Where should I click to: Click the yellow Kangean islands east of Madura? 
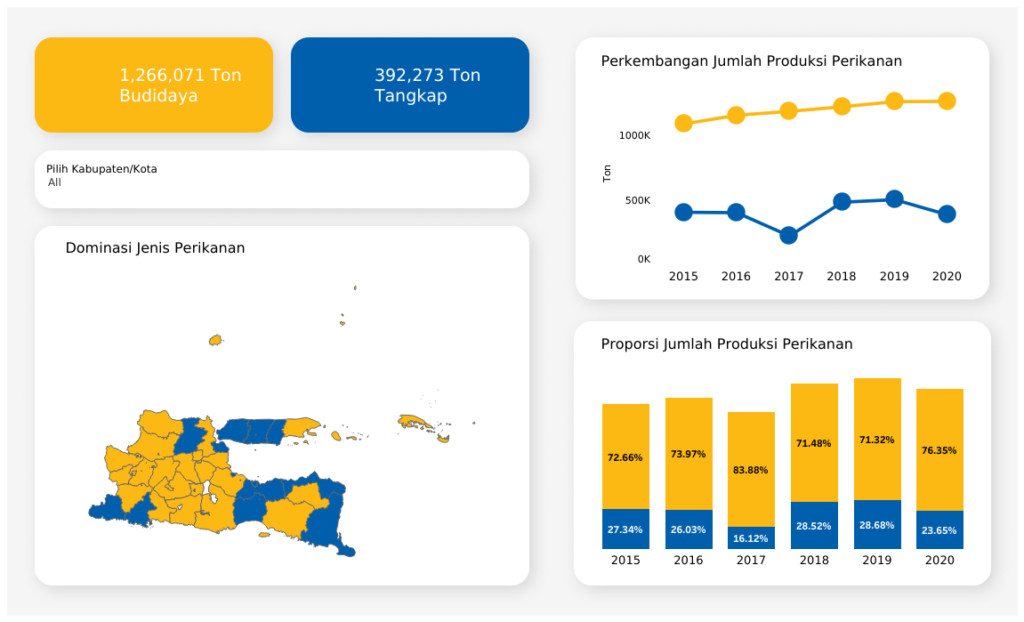[413, 422]
